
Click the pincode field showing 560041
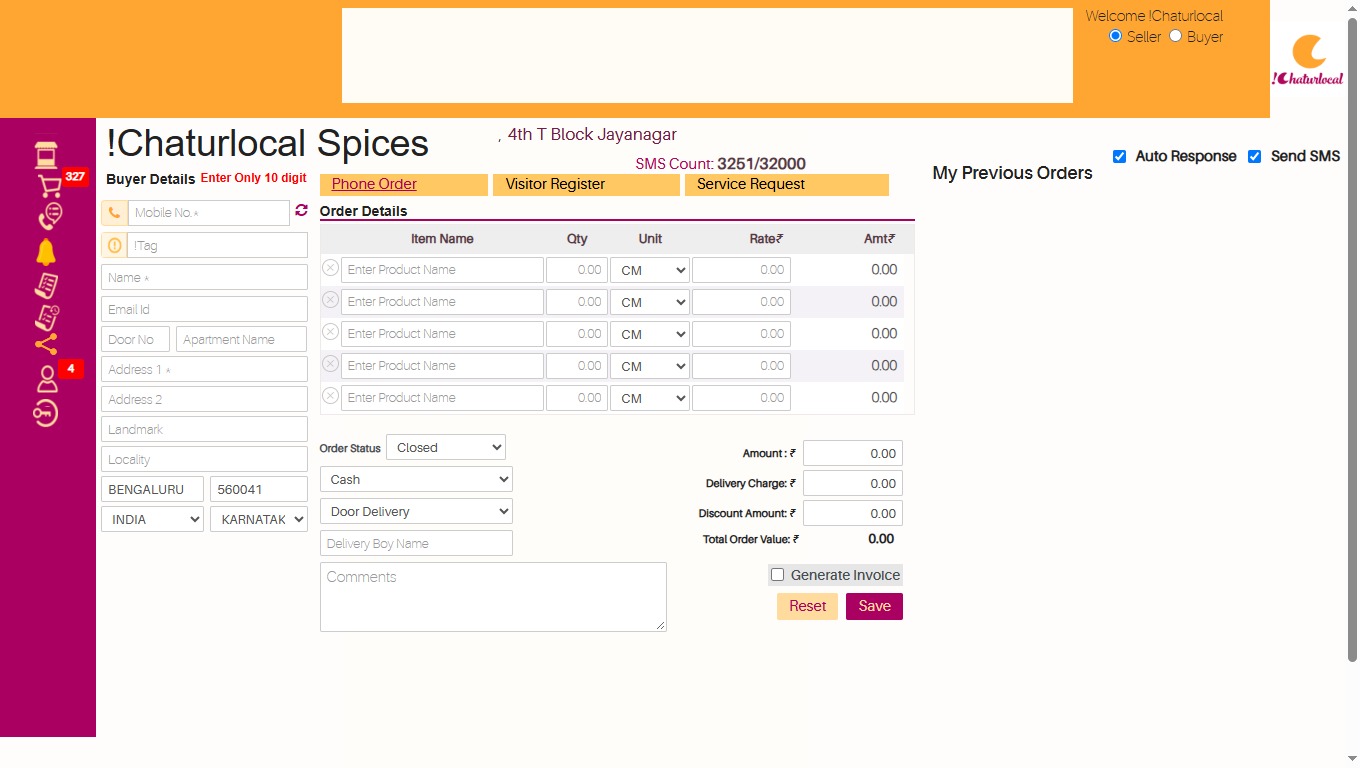pyautogui.click(x=259, y=489)
